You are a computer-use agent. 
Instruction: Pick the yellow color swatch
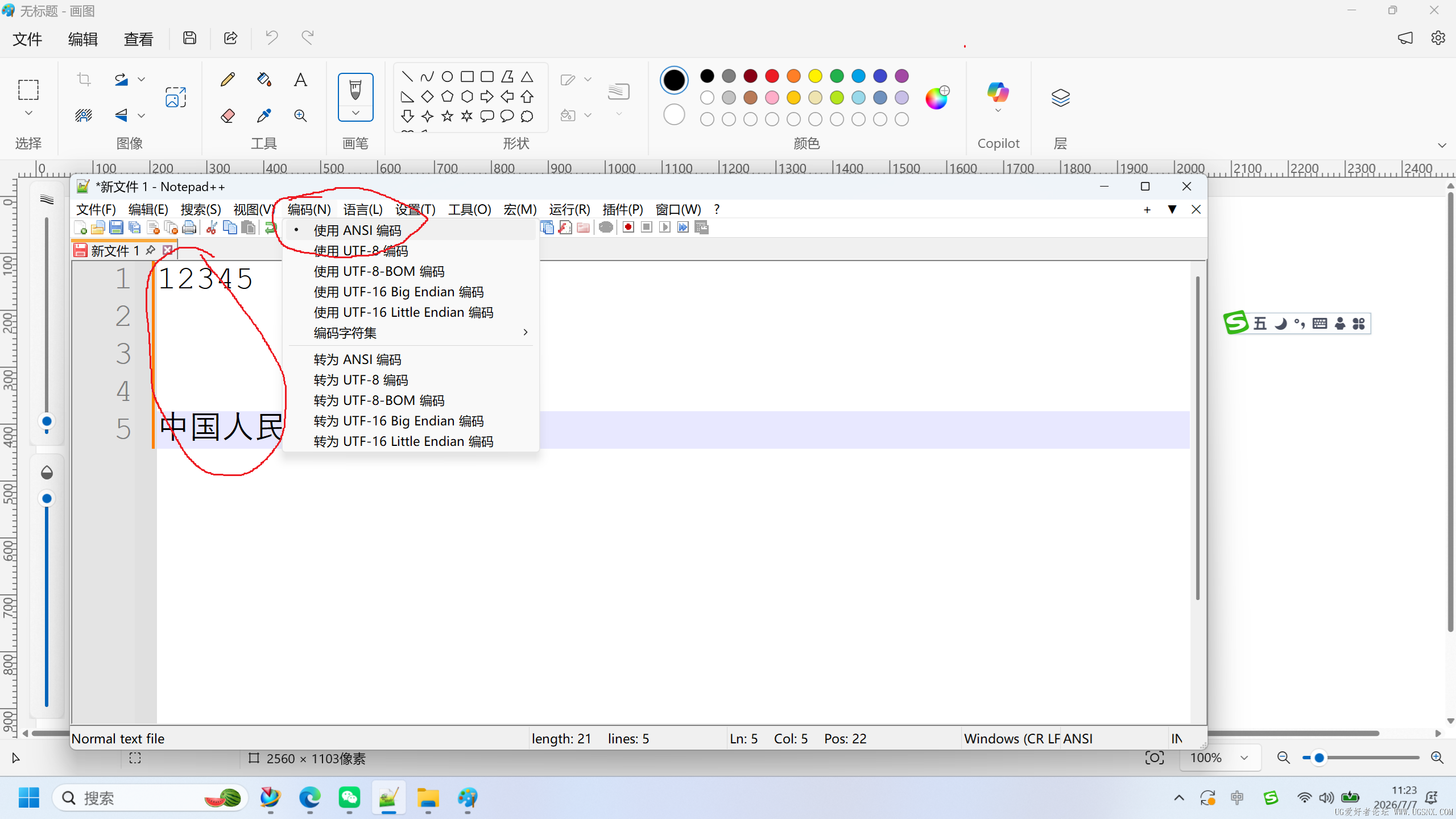pyautogui.click(x=815, y=76)
